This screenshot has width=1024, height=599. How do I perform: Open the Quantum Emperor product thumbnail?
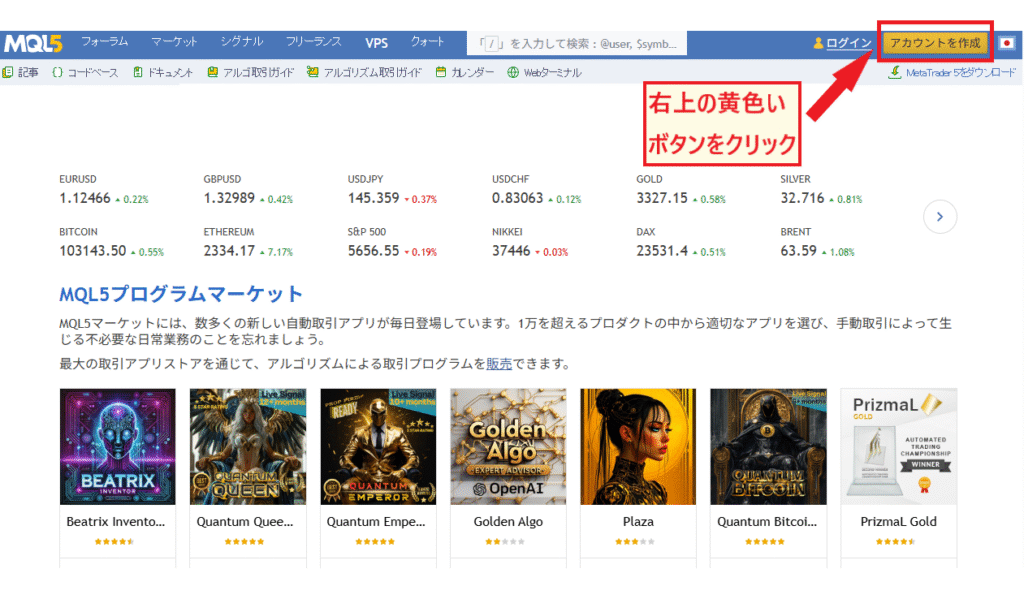[378, 447]
